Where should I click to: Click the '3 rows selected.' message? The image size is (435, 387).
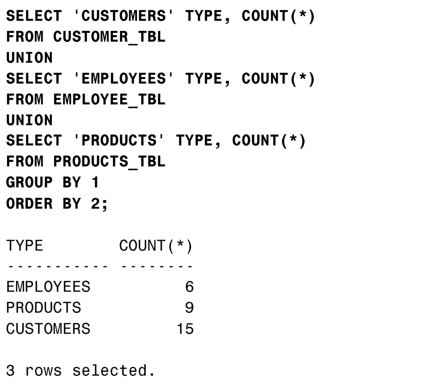[81, 370]
